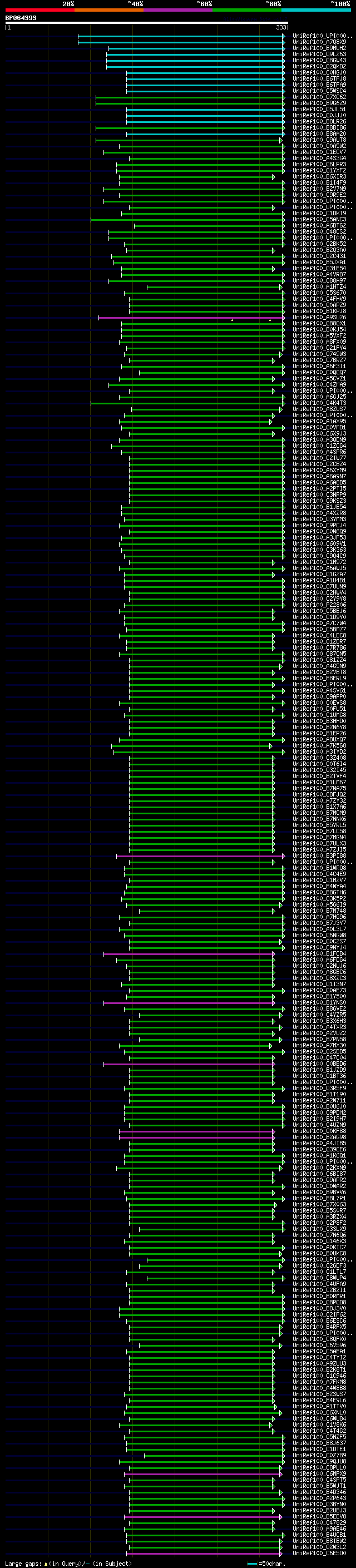The width and height of the screenshot is (356, 1568).
Task: Open hit UniRef100_A4SPR6
Action: pos(319,452)
